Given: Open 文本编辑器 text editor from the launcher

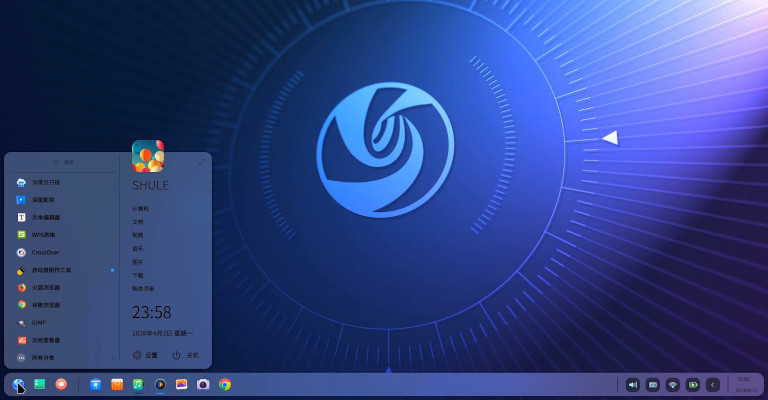Looking at the screenshot, I should pos(62,217).
